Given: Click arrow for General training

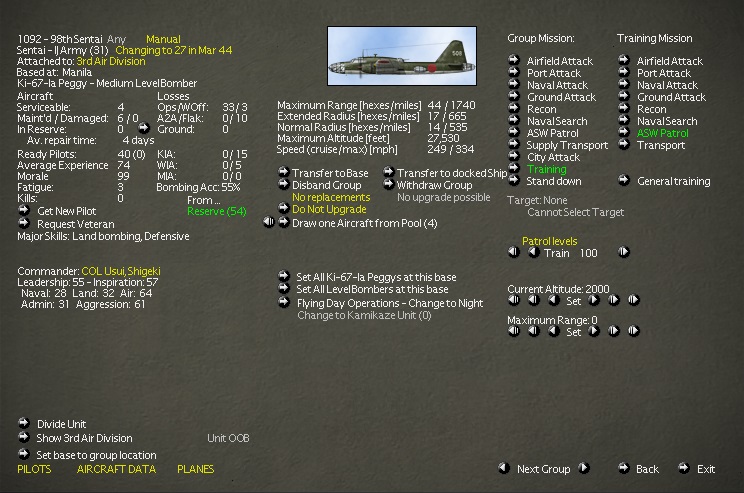Looking at the screenshot, I should (624, 180).
